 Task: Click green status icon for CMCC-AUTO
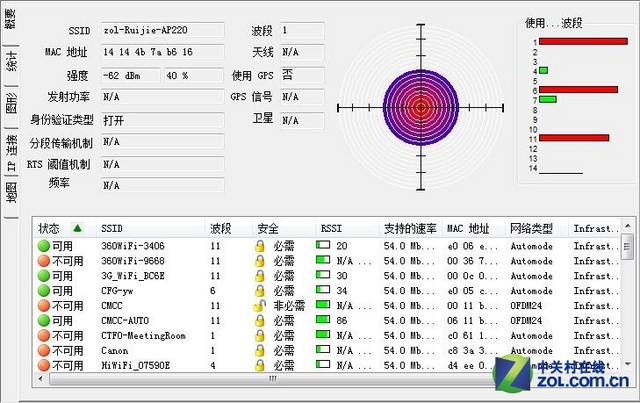click(x=44, y=321)
